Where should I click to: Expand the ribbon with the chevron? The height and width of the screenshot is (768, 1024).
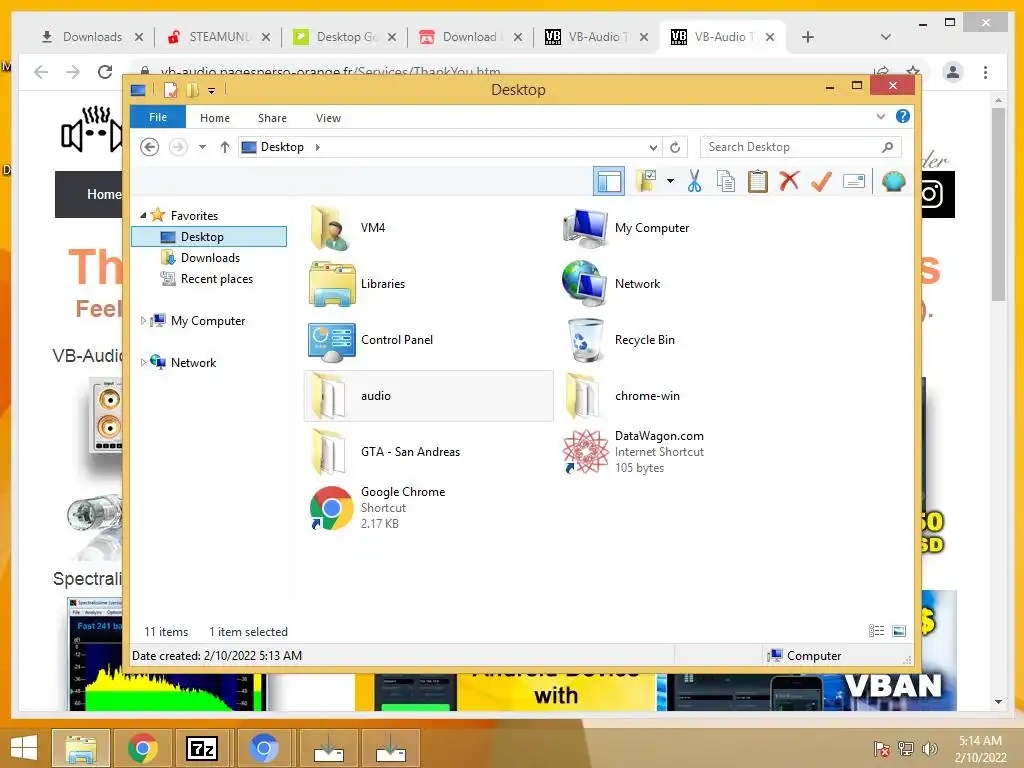tap(881, 116)
